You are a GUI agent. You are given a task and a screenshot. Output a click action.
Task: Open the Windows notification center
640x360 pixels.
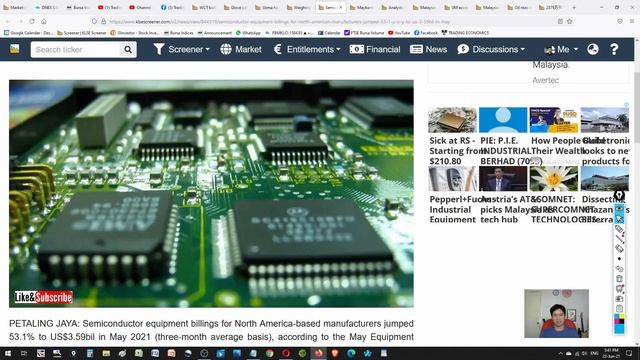[629, 353]
